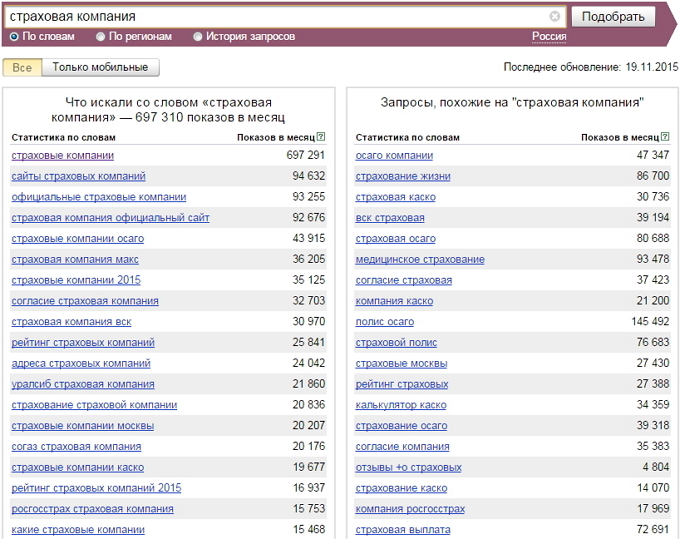680x539 pixels.
Task: Open the 'Россия' region selector
Action: click(x=549, y=36)
